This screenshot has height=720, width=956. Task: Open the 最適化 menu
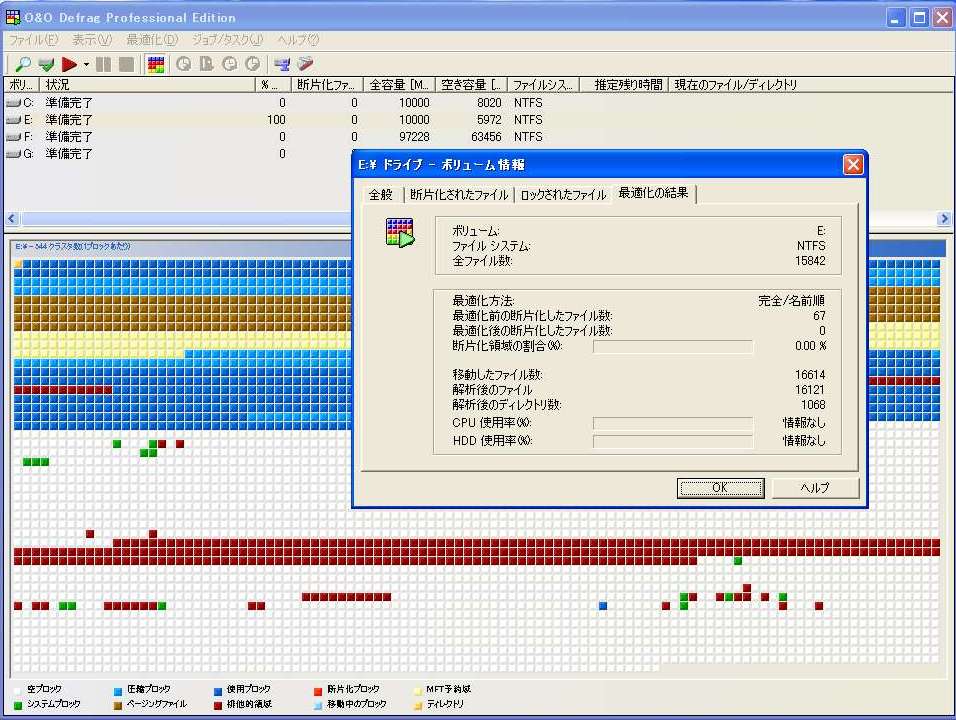tap(152, 40)
